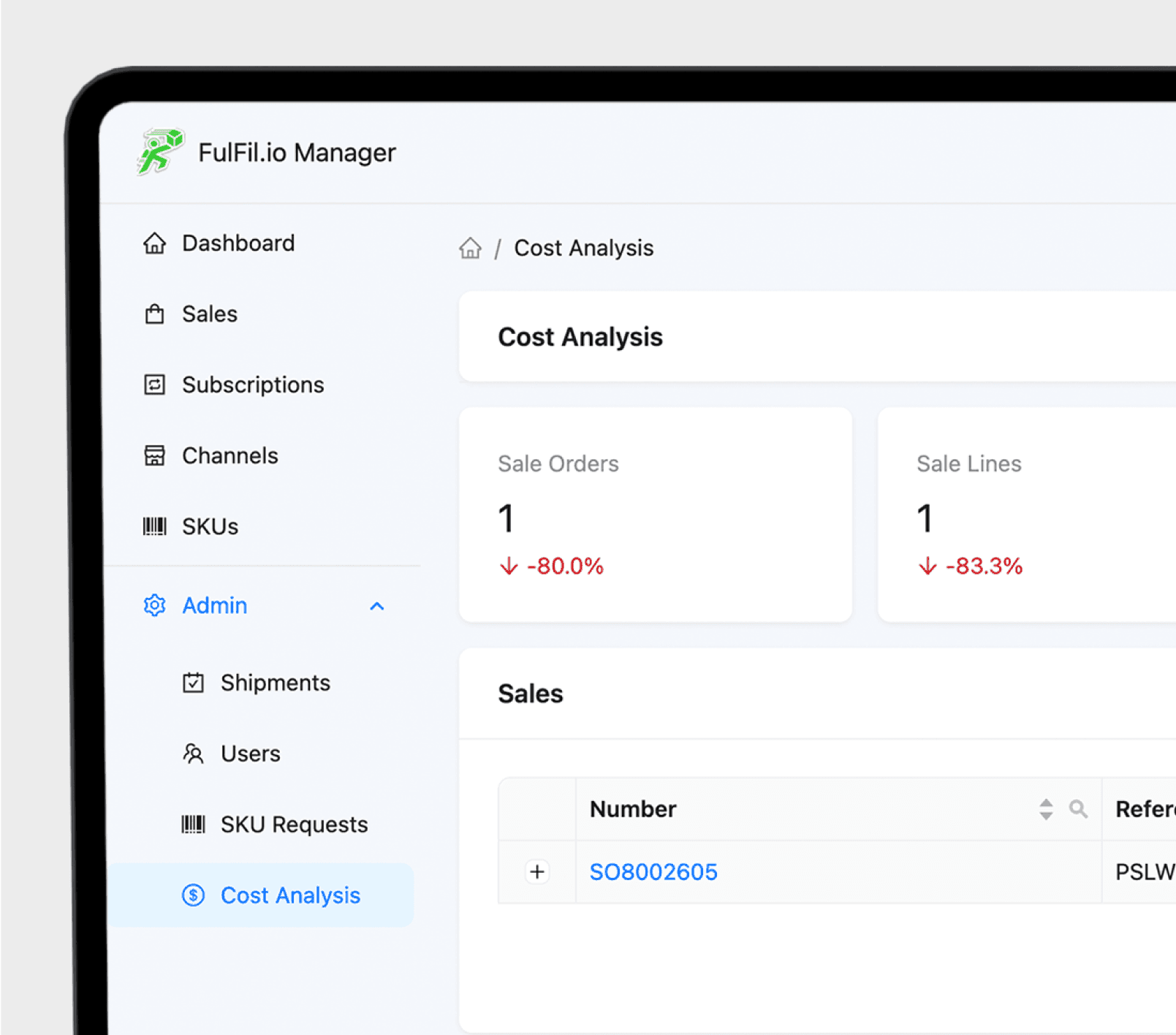Click the home icon in the breadcrumb

pos(470,248)
